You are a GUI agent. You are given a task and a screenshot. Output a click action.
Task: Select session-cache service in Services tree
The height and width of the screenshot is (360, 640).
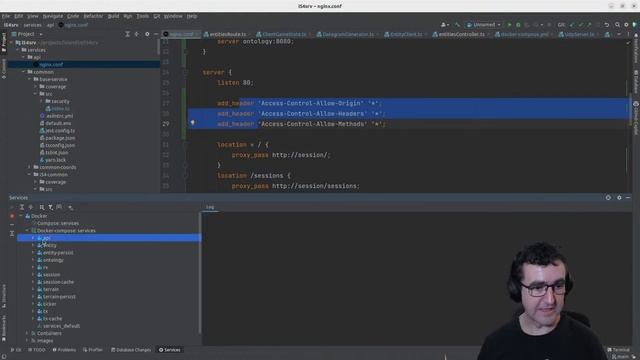click(x=55, y=282)
